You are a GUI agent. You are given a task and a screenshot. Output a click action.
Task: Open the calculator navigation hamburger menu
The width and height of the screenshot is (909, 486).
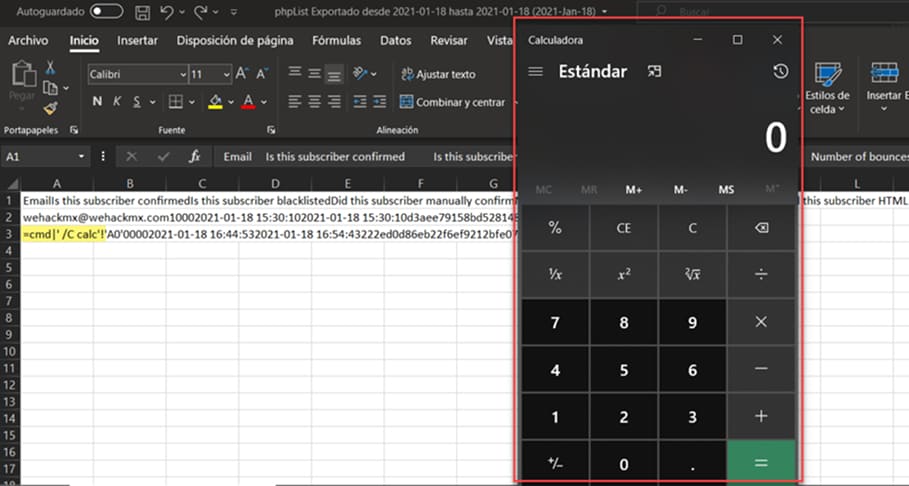(536, 72)
